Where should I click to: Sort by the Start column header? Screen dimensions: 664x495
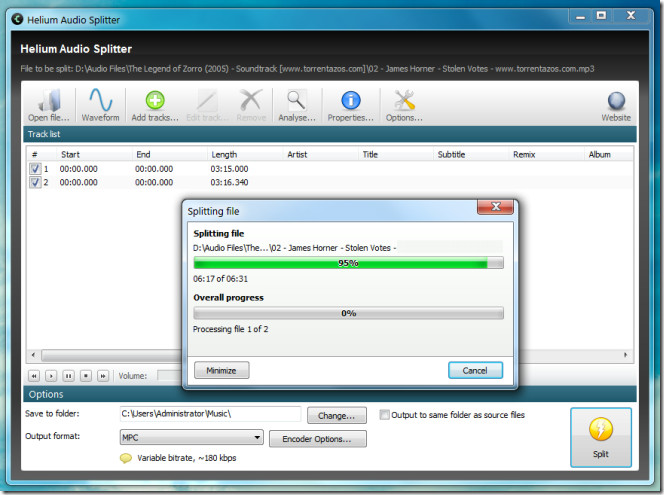[94, 155]
